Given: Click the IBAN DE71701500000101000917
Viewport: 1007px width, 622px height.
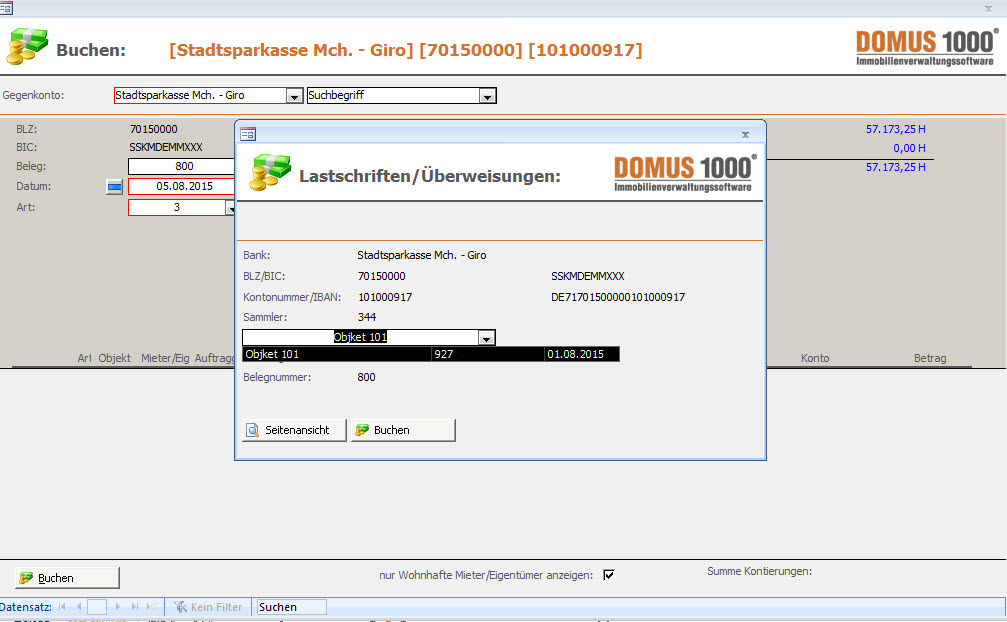Looking at the screenshot, I should point(618,297).
